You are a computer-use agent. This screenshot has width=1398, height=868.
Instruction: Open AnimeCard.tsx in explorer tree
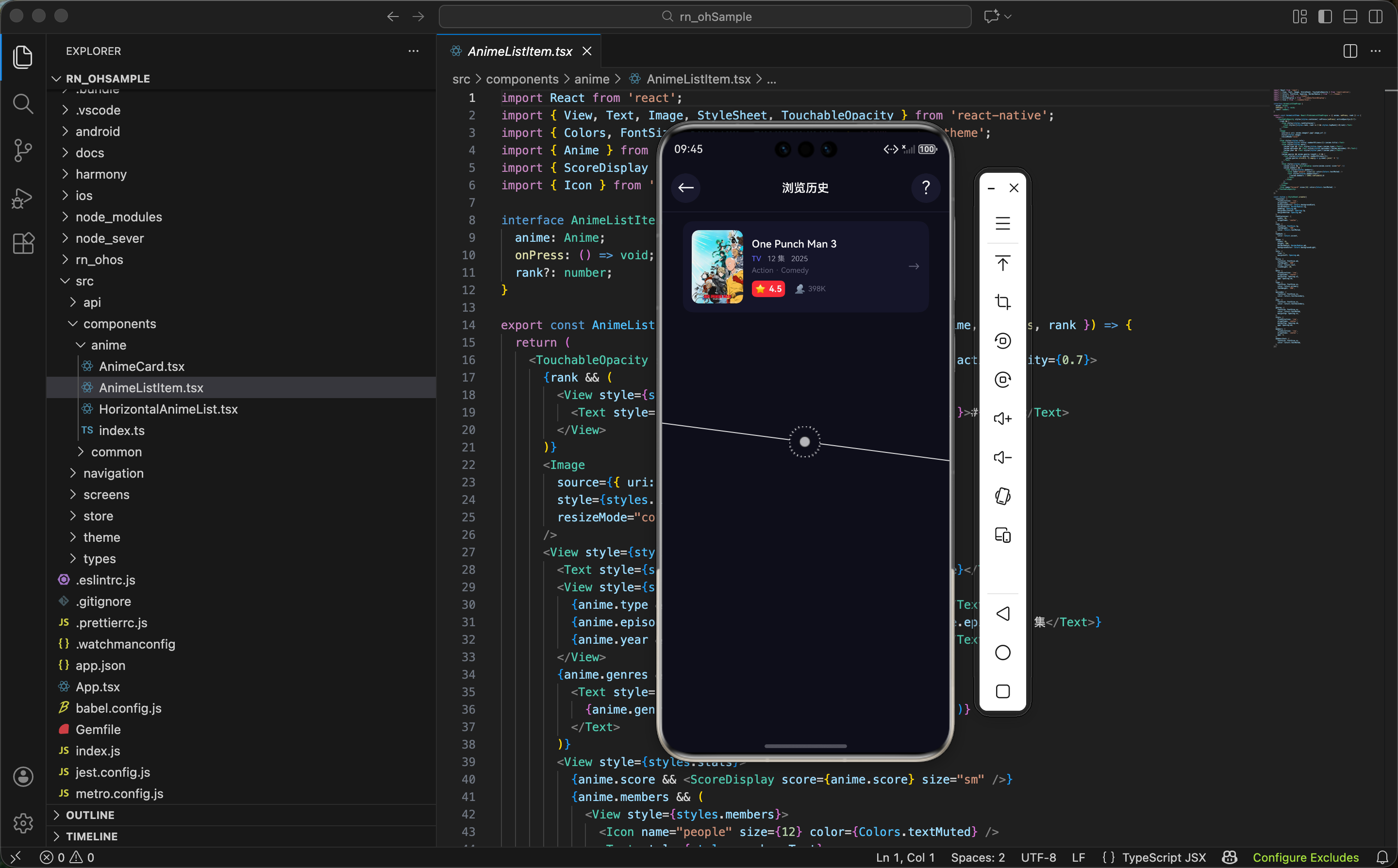(x=141, y=366)
